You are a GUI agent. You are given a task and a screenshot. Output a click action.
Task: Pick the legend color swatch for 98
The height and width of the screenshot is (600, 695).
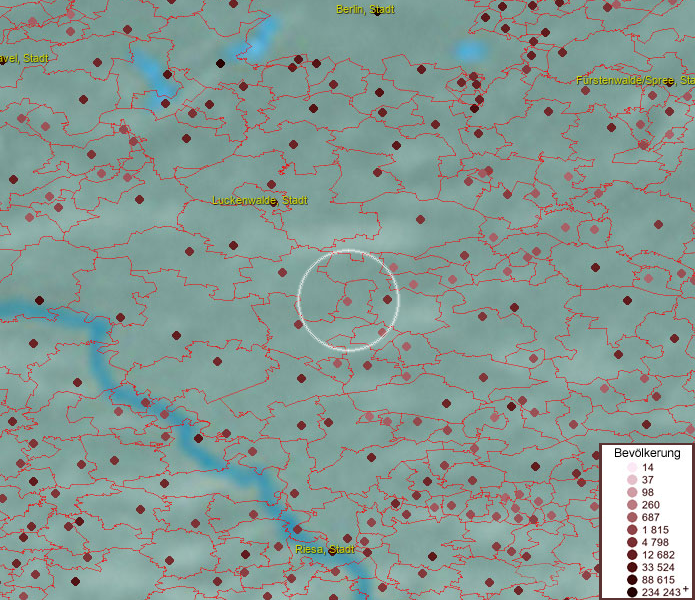[632, 492]
